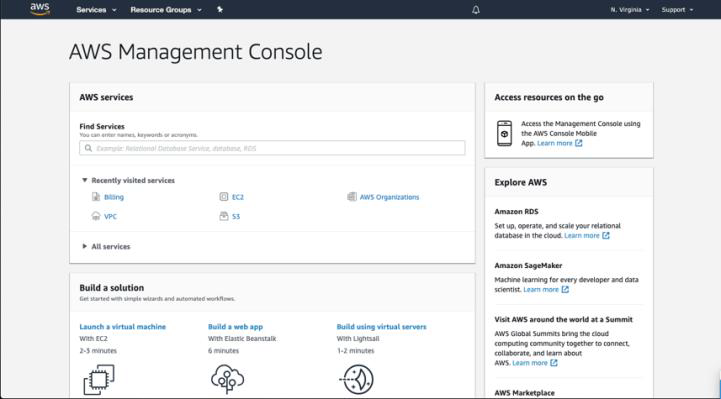Open Build using virtual servers wizard
Viewport: 721px width, 399px height.
[382, 326]
